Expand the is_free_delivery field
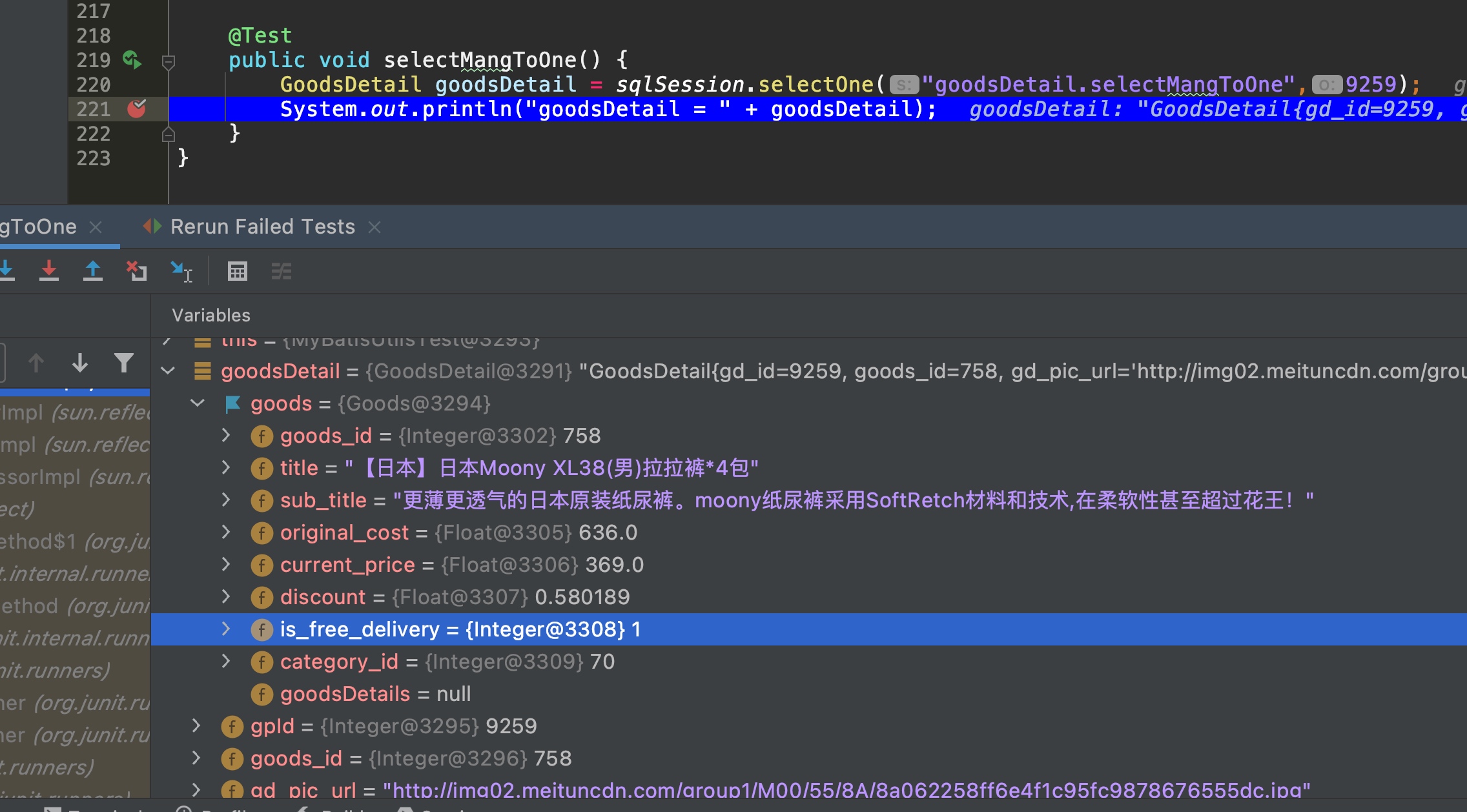The height and width of the screenshot is (812, 1467). click(x=226, y=629)
